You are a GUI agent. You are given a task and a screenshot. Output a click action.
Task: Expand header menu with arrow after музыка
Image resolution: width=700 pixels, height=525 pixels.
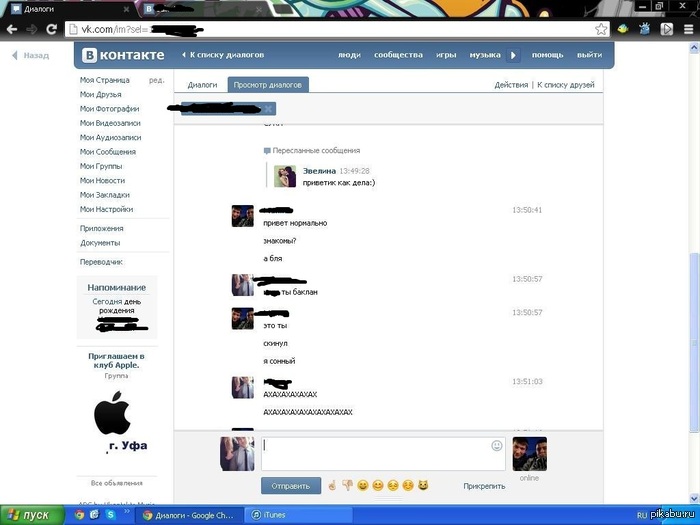pyautogui.click(x=513, y=55)
